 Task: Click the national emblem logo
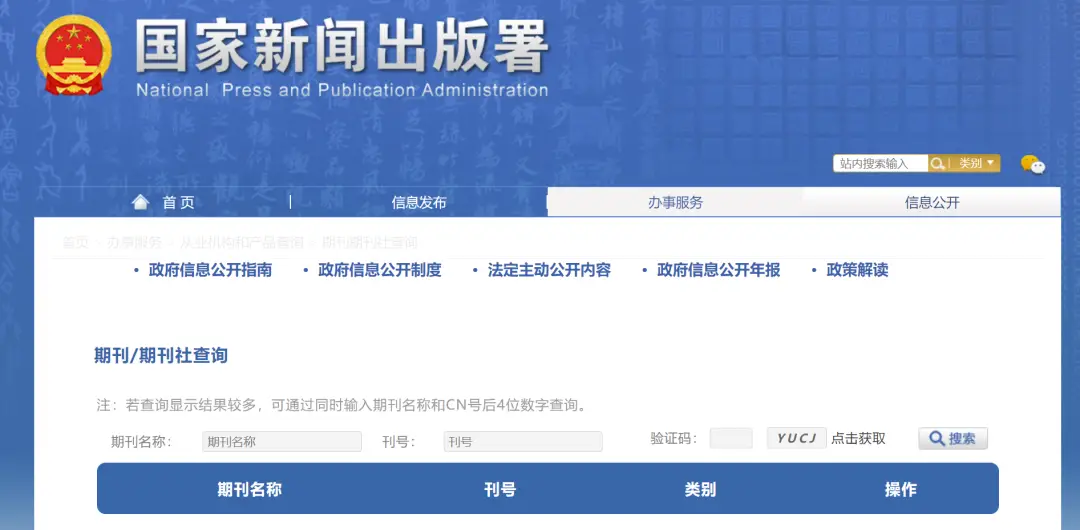click(x=74, y=55)
